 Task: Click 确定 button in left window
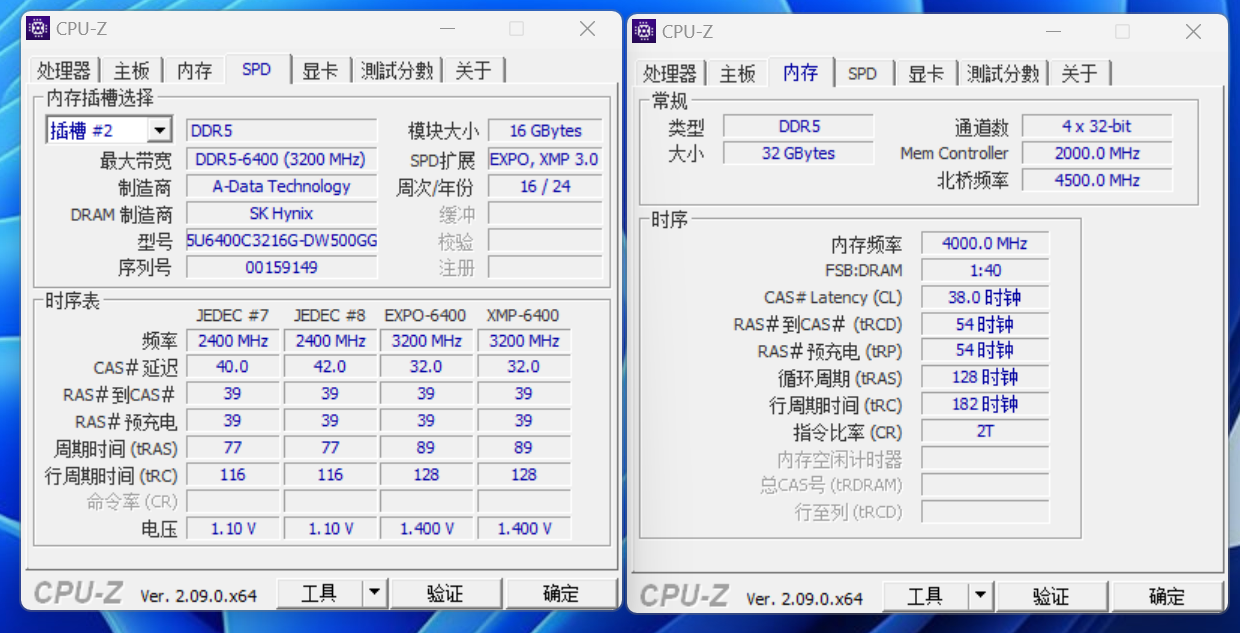561,593
